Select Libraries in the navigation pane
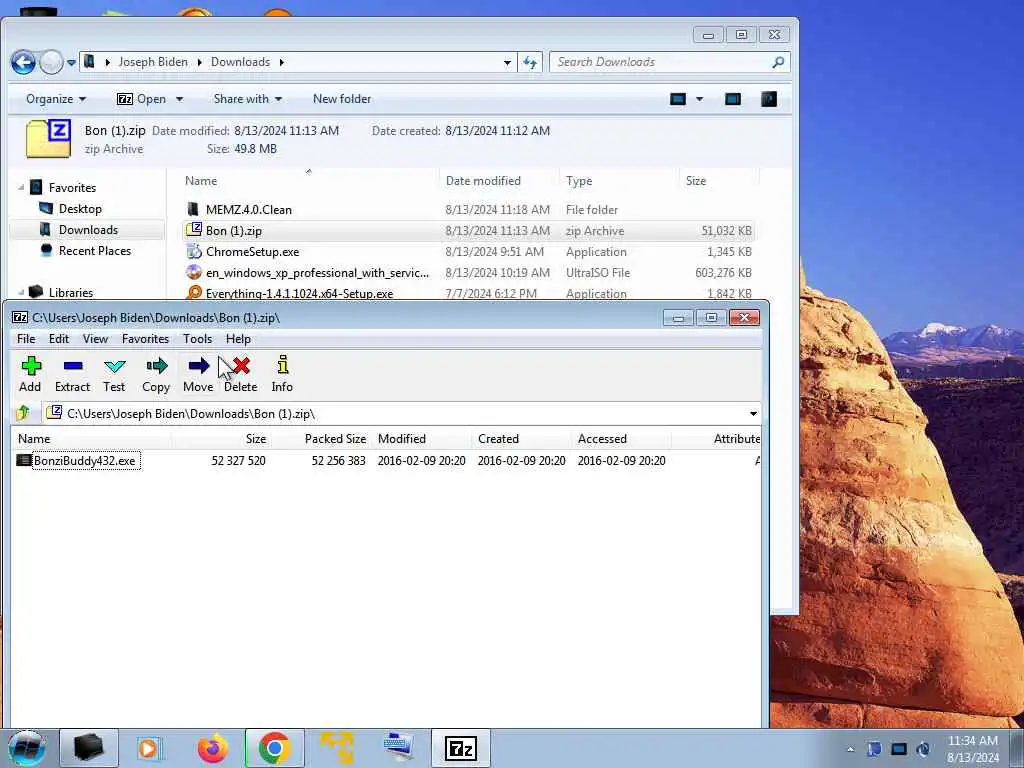The image size is (1024, 768). (71, 293)
